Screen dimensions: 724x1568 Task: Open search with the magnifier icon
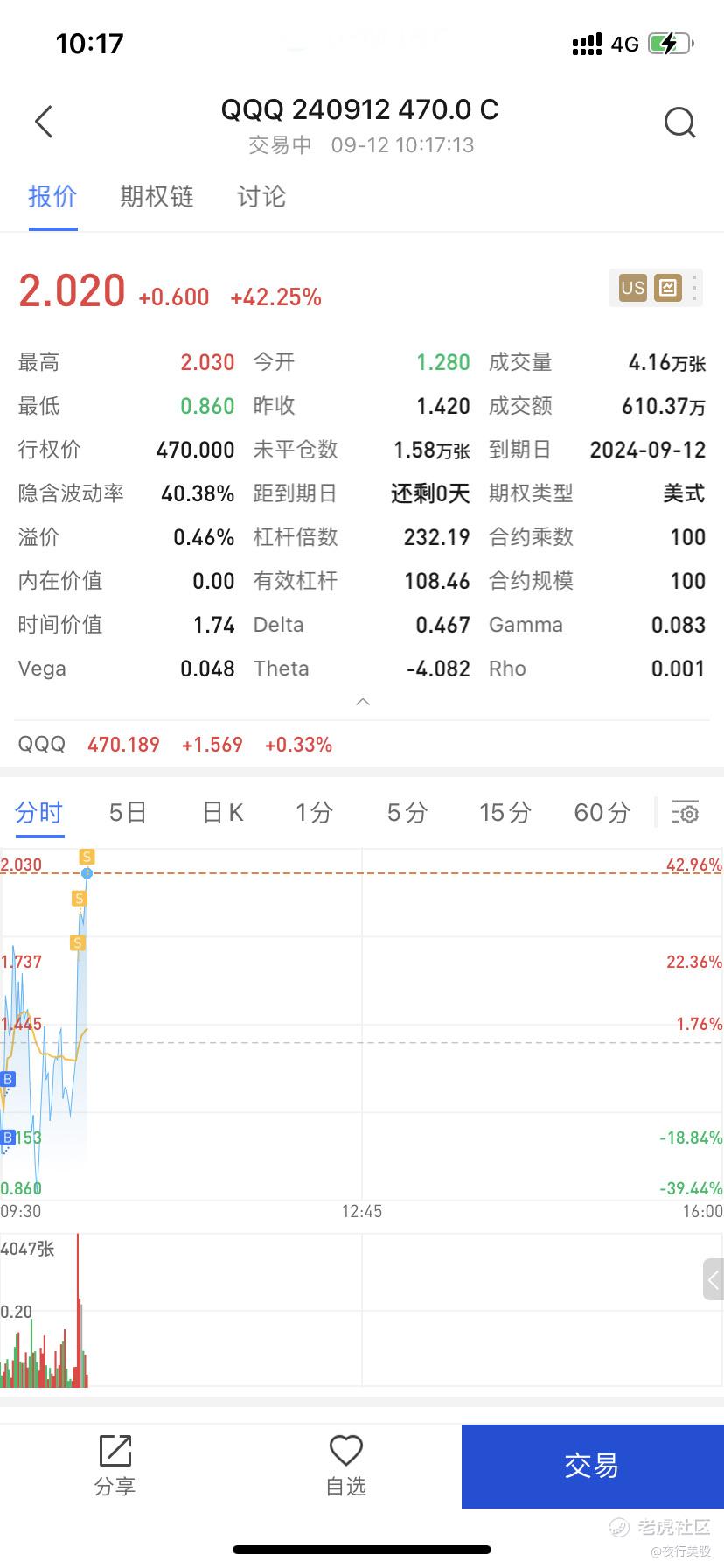coord(679,122)
